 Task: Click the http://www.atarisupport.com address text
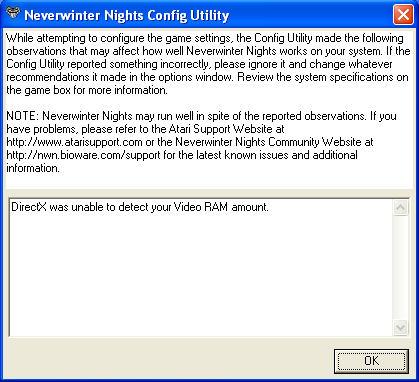75,142
